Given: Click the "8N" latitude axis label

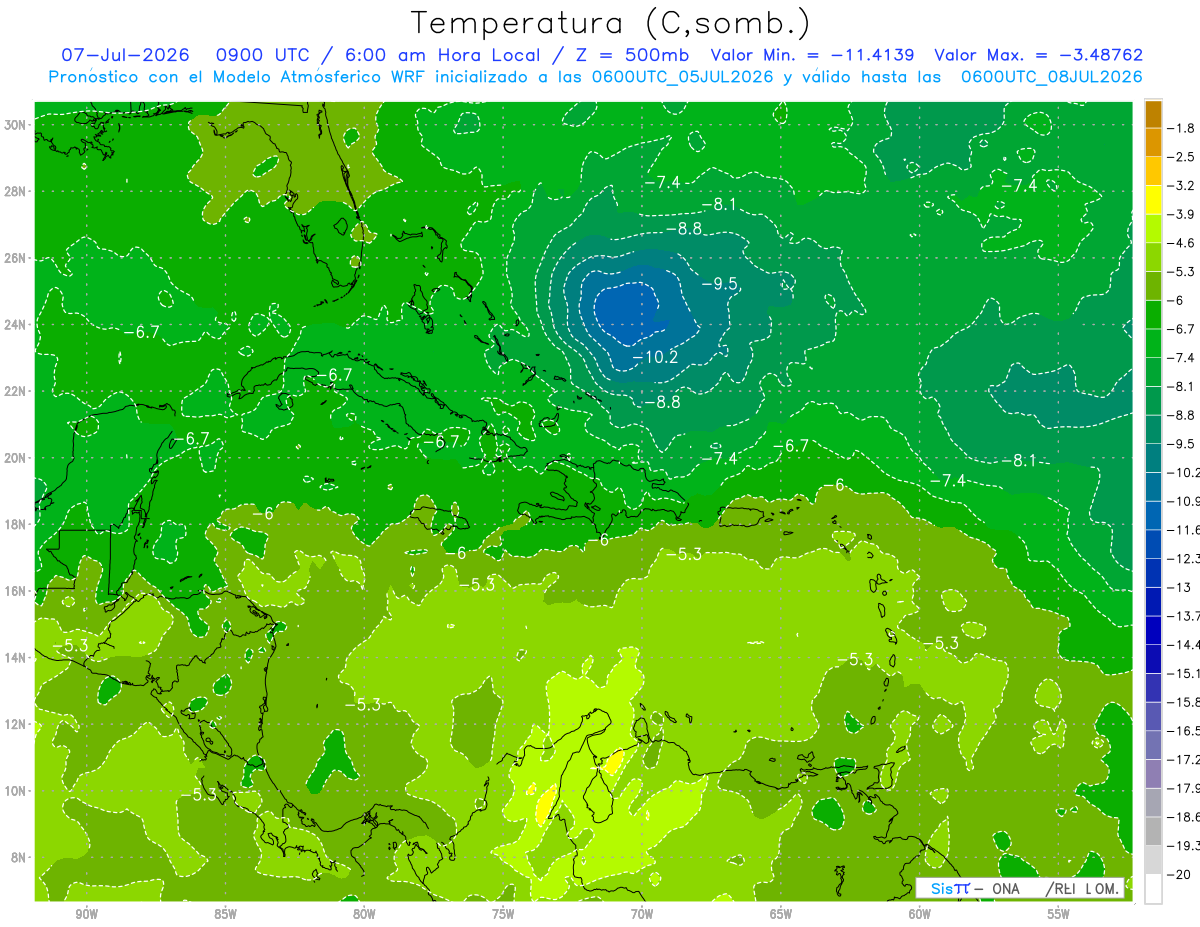Looking at the screenshot, I should pyautogui.click(x=19, y=857).
